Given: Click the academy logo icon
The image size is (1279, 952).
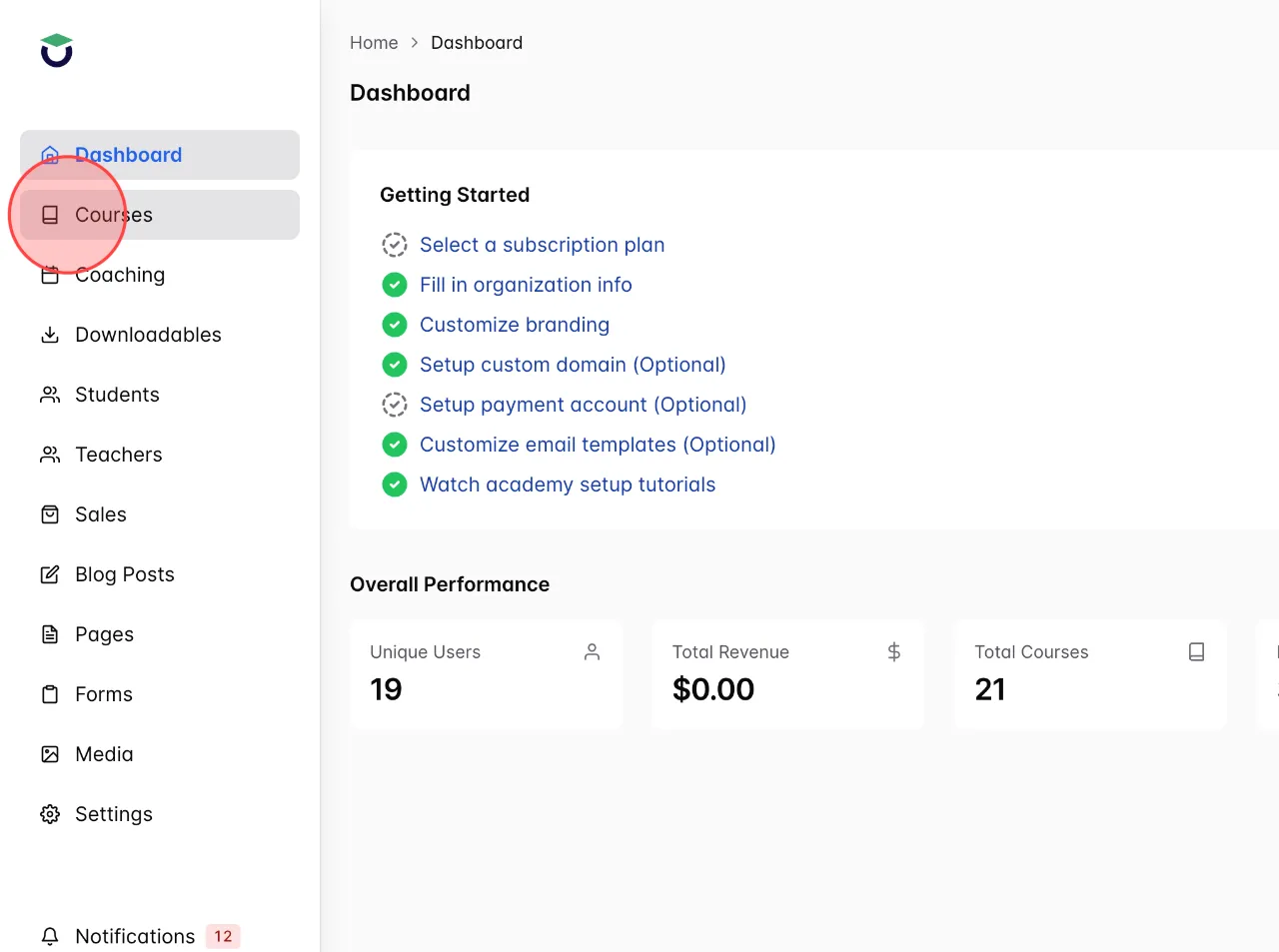Looking at the screenshot, I should point(57,50).
